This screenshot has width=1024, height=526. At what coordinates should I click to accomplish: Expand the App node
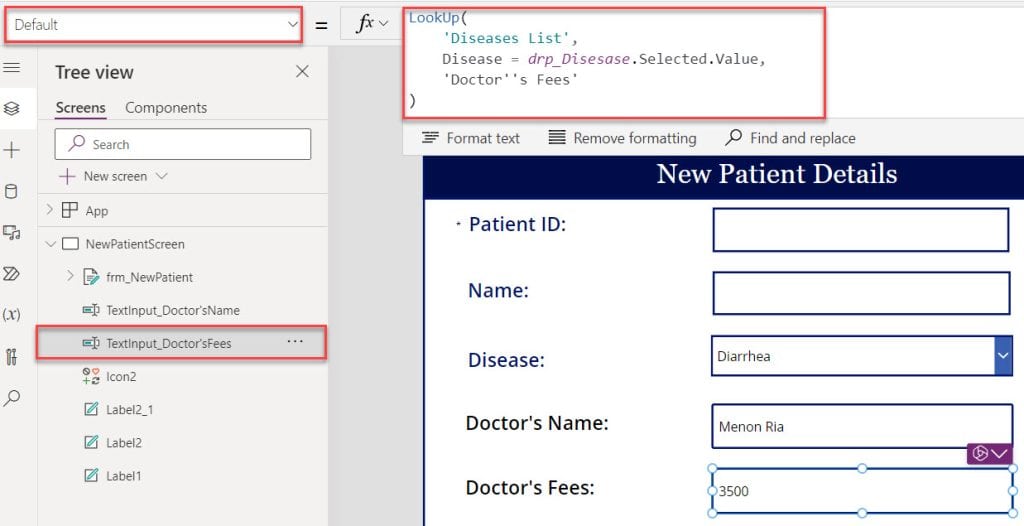tap(50, 210)
